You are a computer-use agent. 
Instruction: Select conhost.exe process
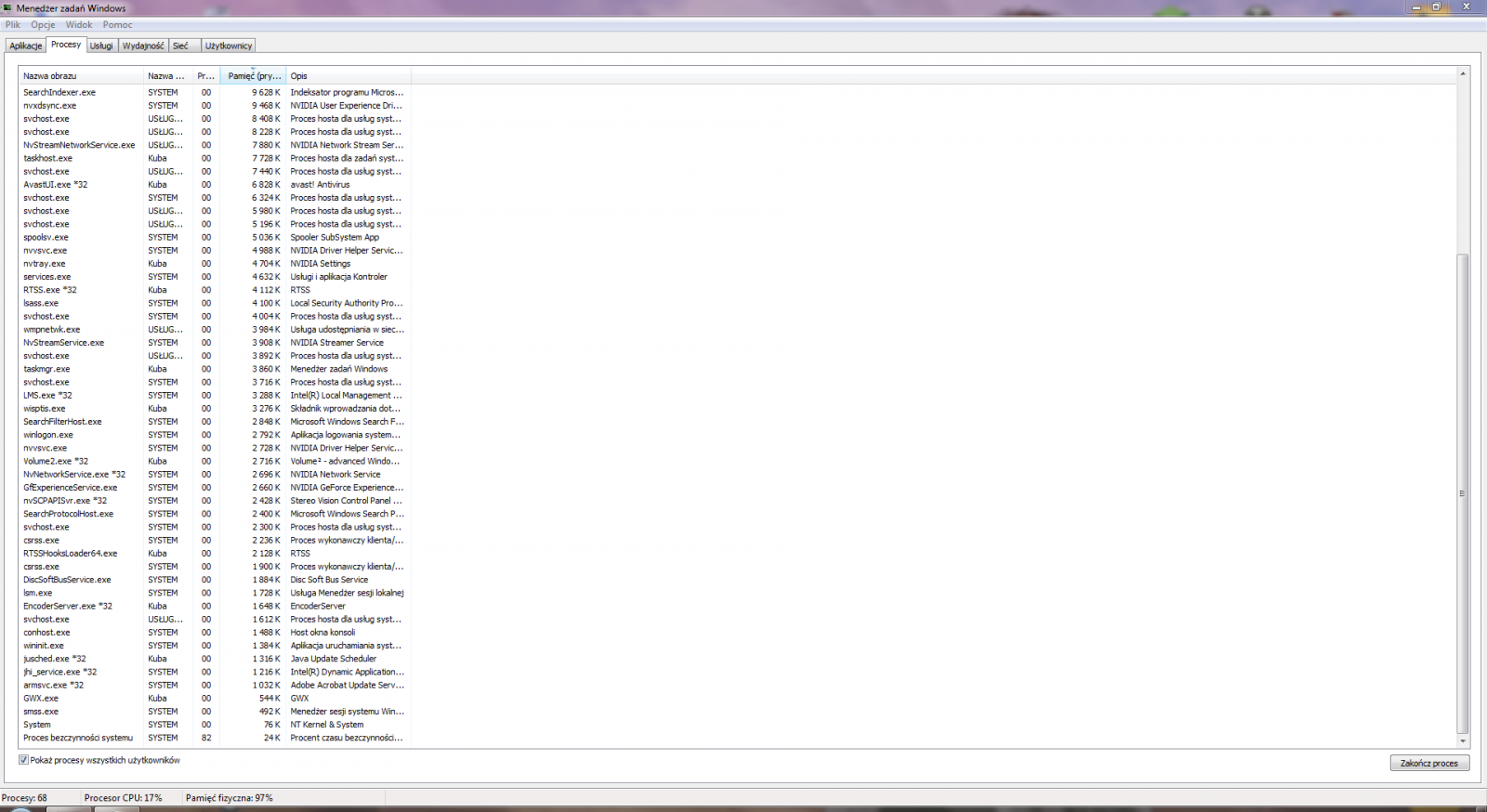tap(214, 632)
